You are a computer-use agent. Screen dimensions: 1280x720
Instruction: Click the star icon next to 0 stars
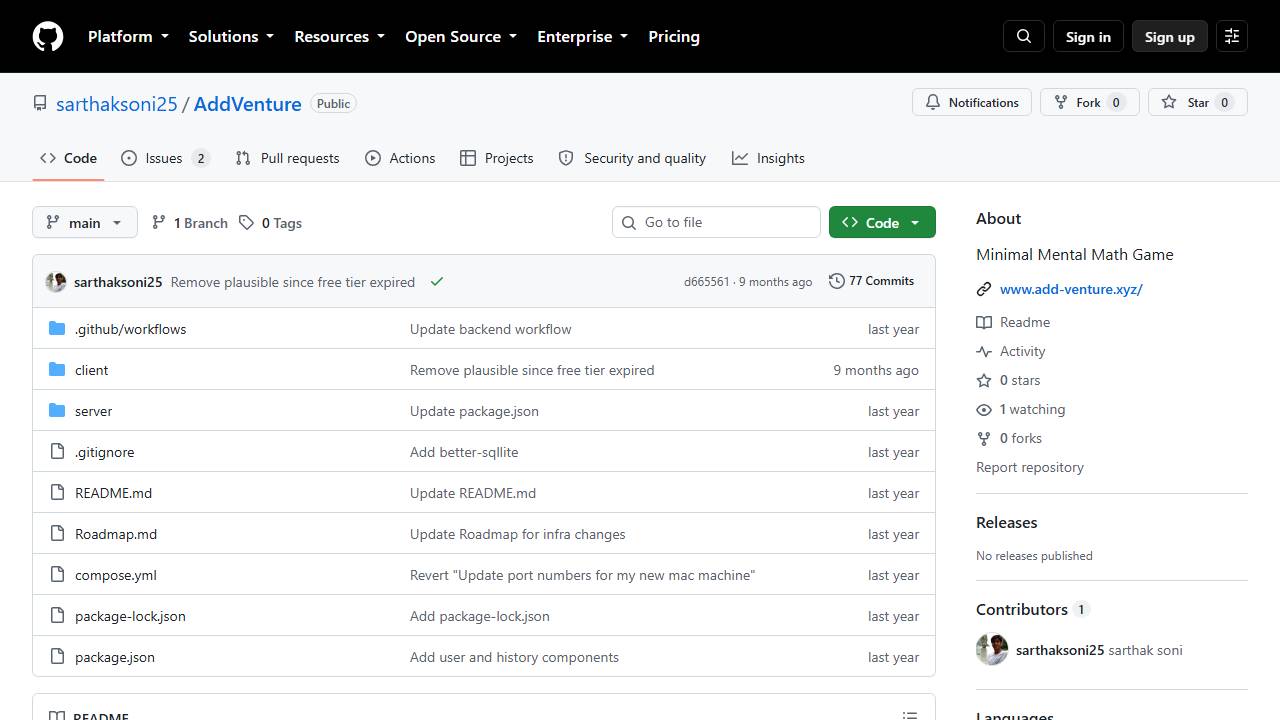(984, 381)
